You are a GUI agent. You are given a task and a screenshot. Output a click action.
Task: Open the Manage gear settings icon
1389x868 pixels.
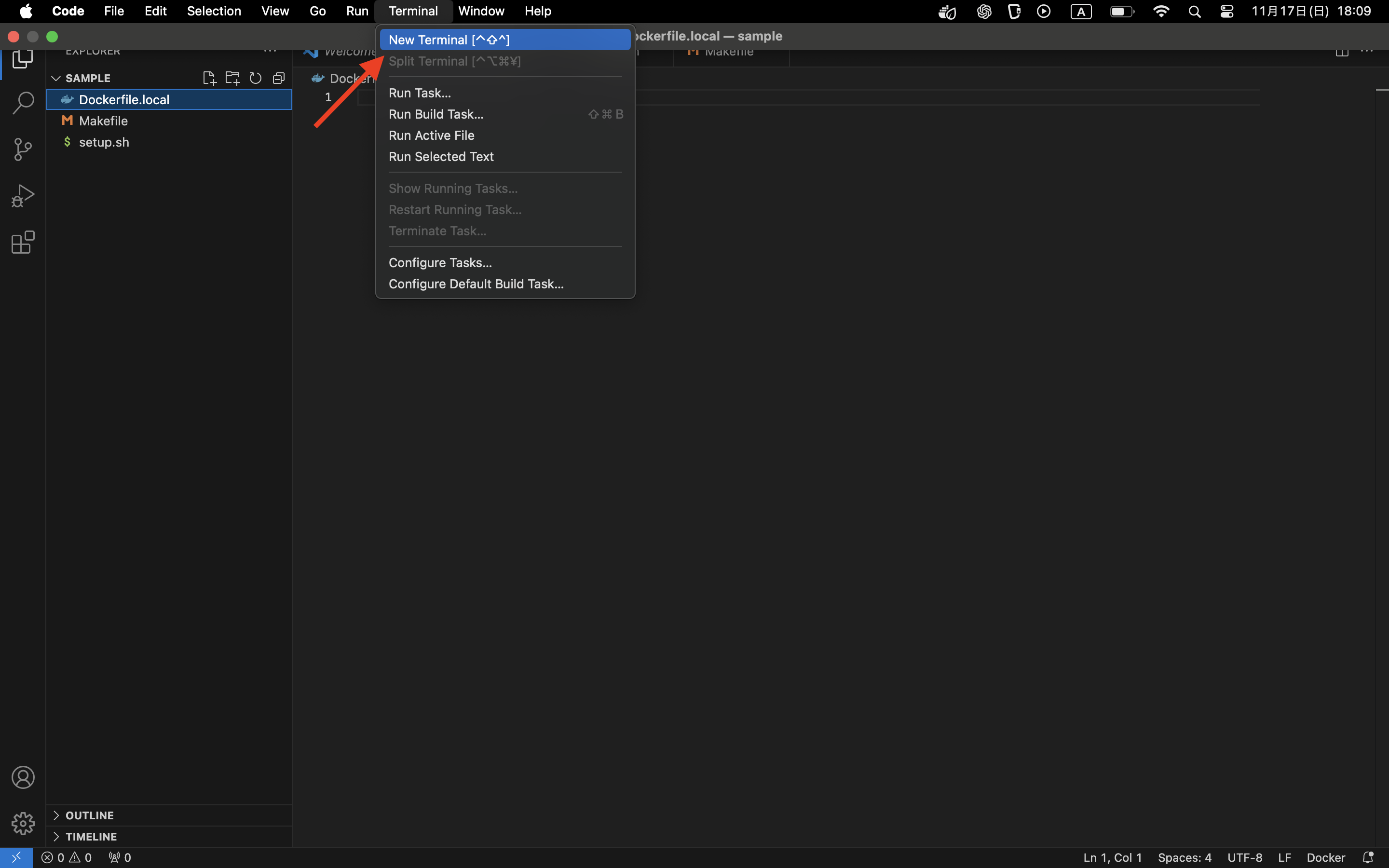point(23,823)
